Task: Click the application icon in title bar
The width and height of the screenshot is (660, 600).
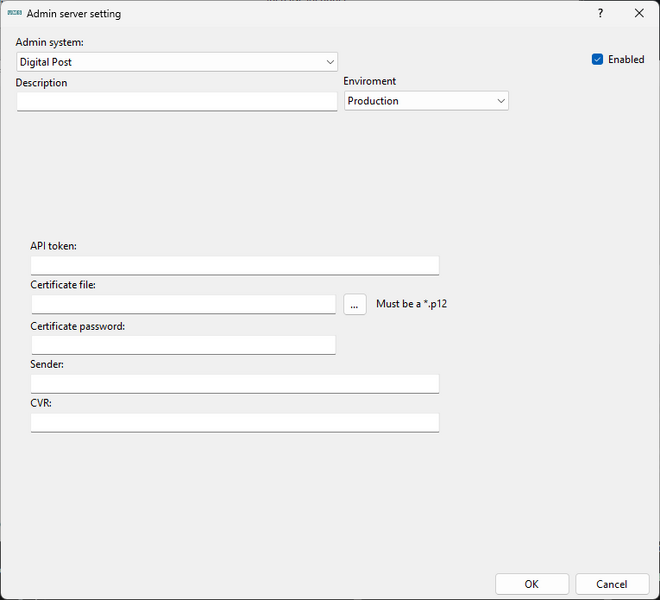Action: 15,13
